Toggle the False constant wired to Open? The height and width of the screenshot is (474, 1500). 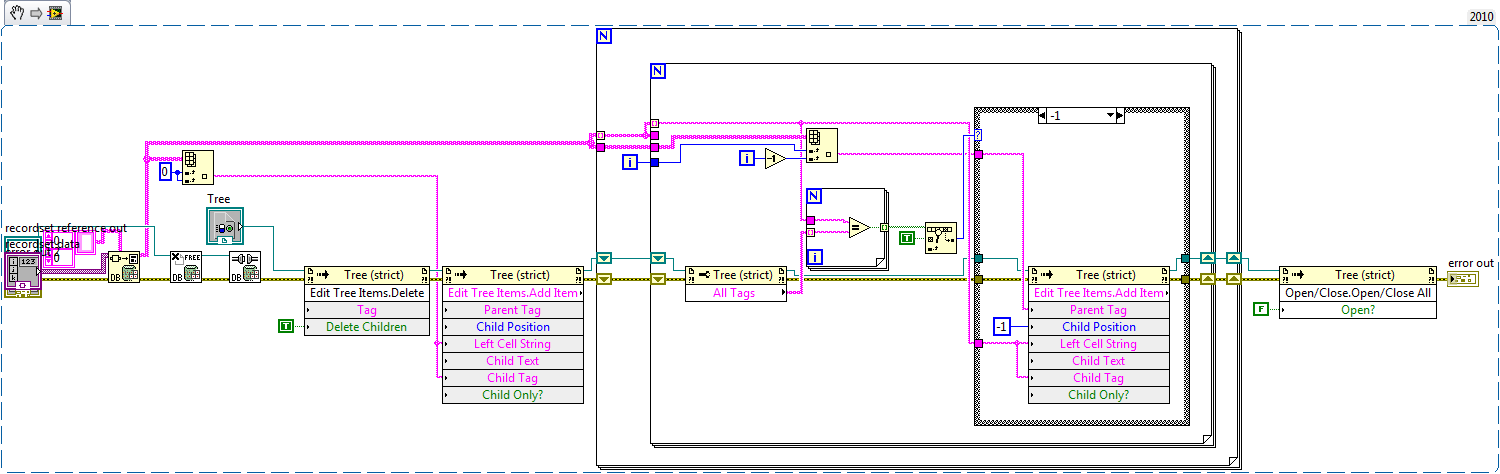click(1262, 310)
